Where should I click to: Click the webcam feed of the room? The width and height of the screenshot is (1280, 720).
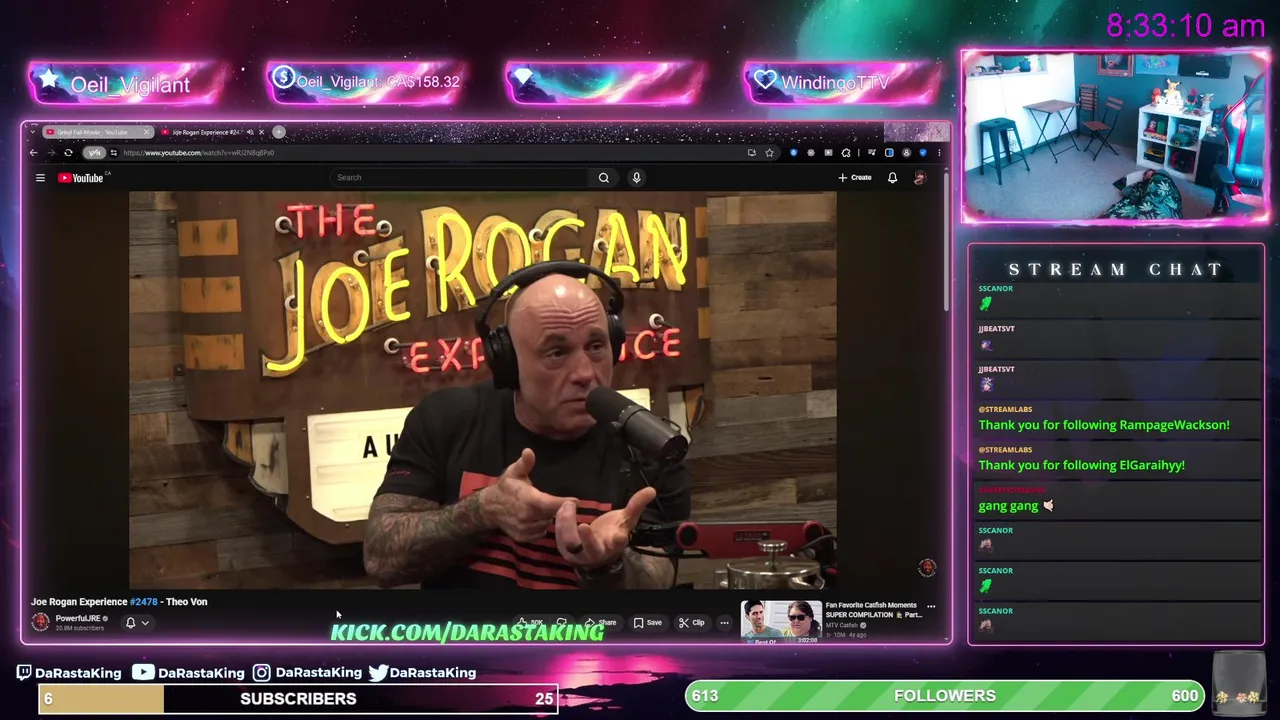[x=1116, y=137]
